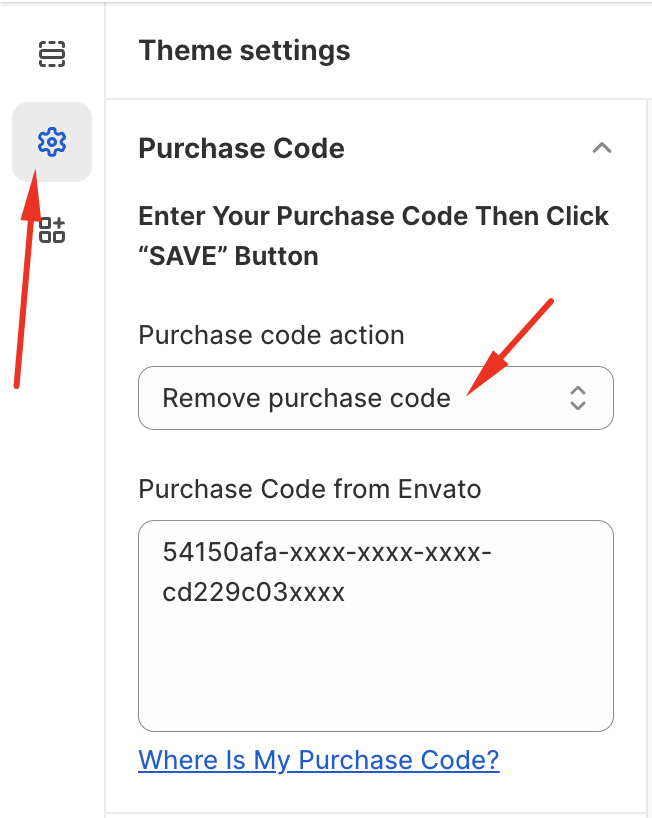
Task: Click the highlighted gear button background
Action: pyautogui.click(x=52, y=142)
